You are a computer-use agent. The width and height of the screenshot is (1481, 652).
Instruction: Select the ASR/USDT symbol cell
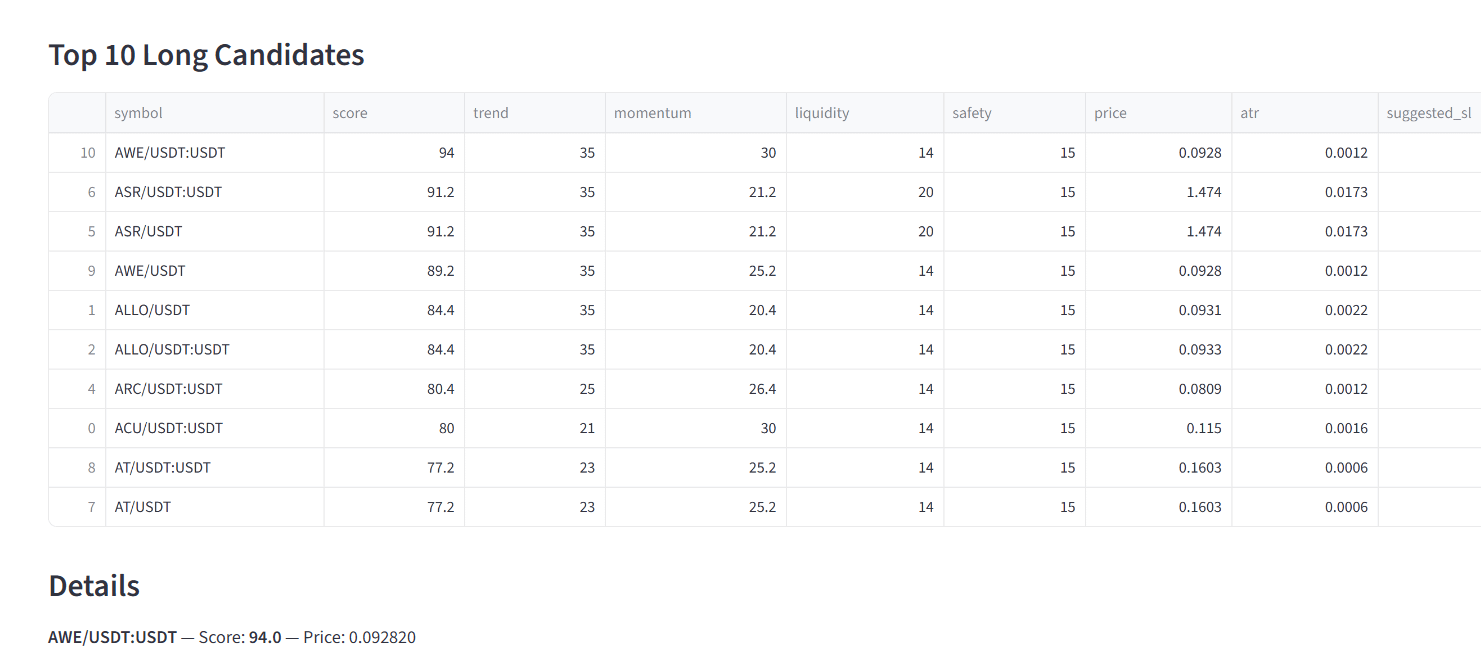148,231
